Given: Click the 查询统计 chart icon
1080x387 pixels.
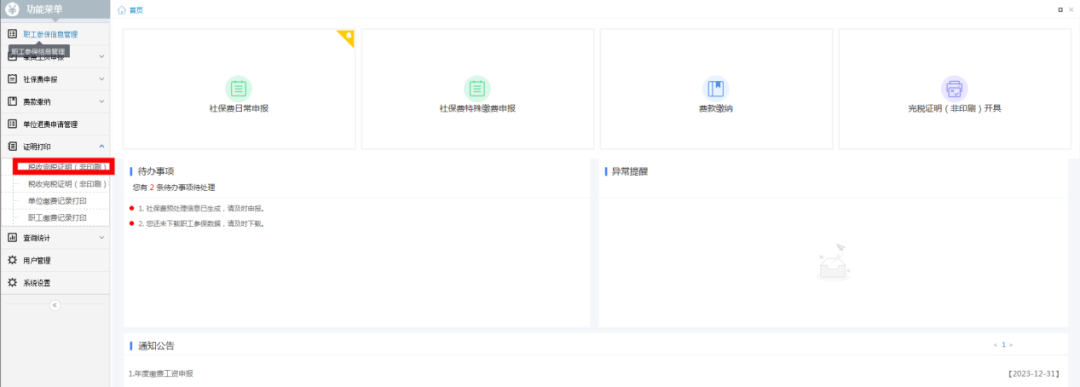Looking at the screenshot, I should 12,238.
